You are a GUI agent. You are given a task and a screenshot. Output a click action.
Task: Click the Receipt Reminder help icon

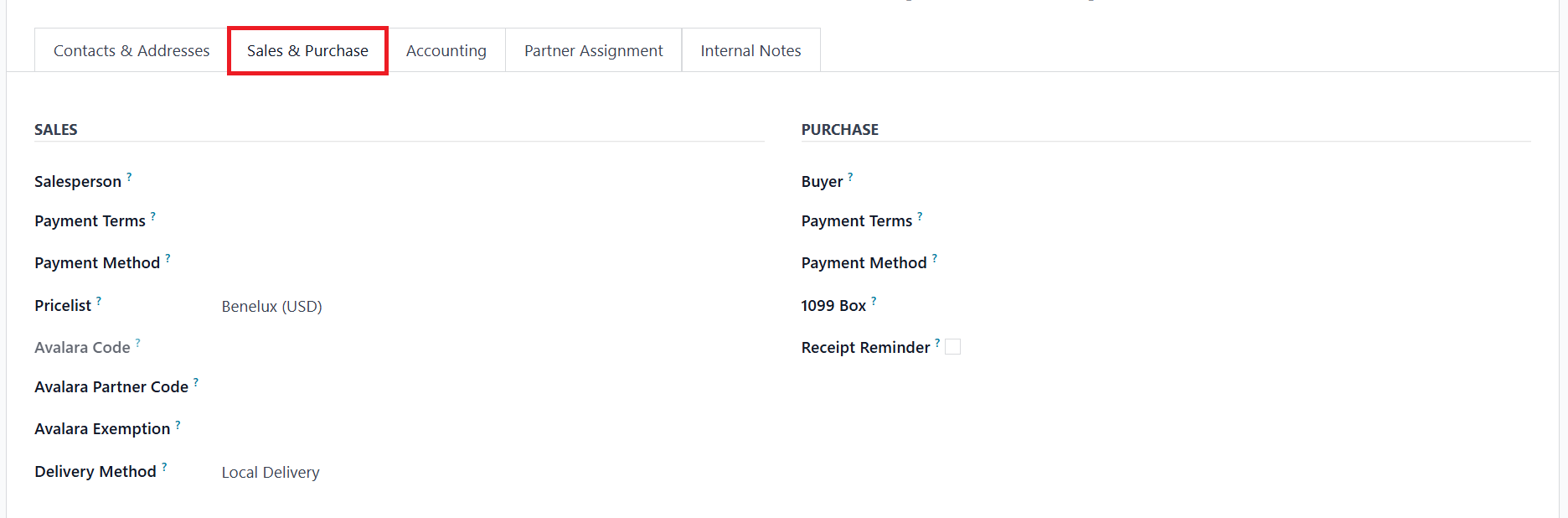[937, 342]
